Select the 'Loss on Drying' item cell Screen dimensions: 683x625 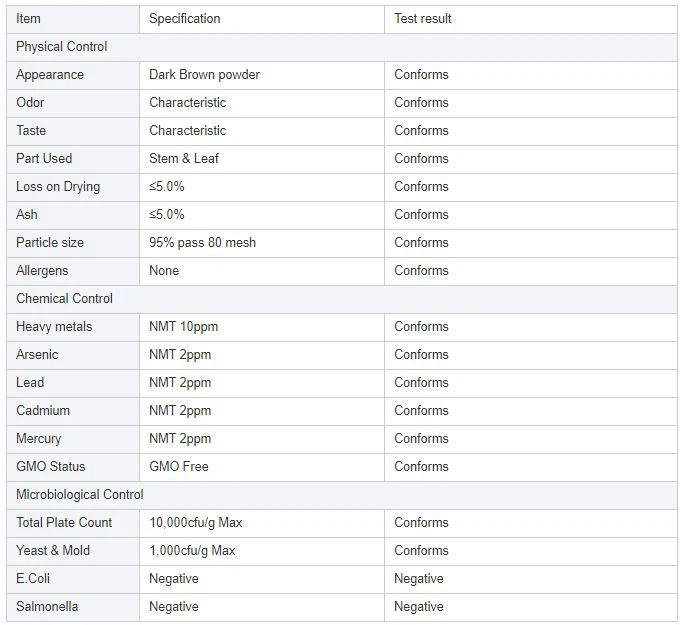tap(58, 186)
